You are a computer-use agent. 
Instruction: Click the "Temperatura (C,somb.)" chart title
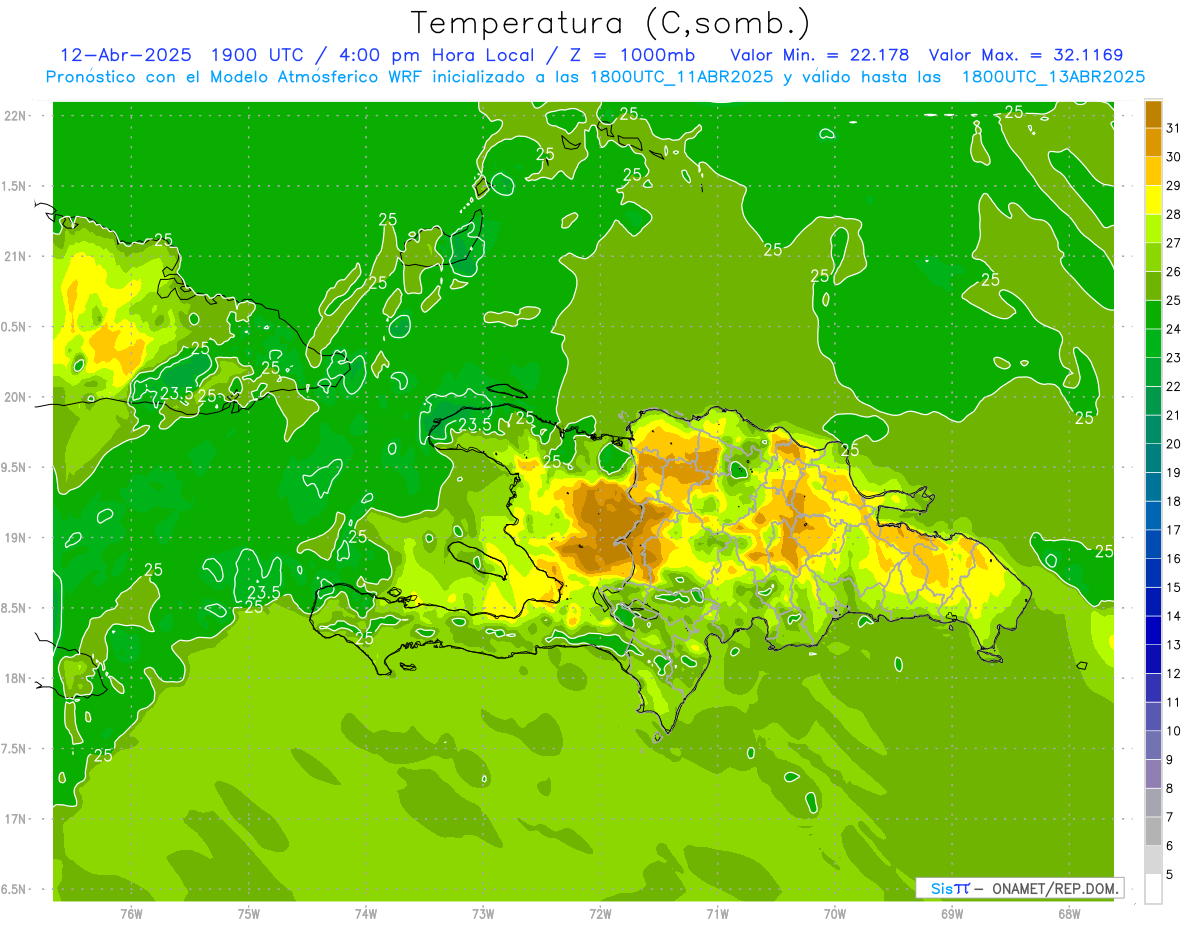pos(610,23)
